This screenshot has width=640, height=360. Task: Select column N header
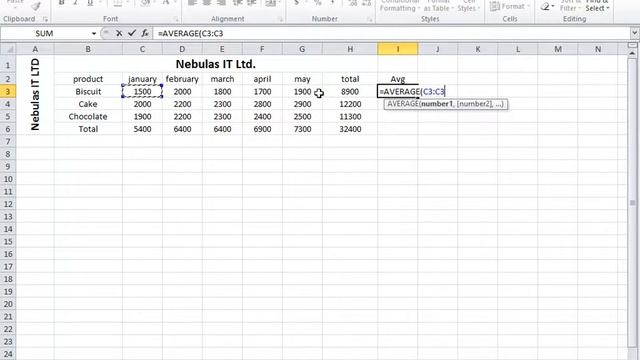(598, 49)
